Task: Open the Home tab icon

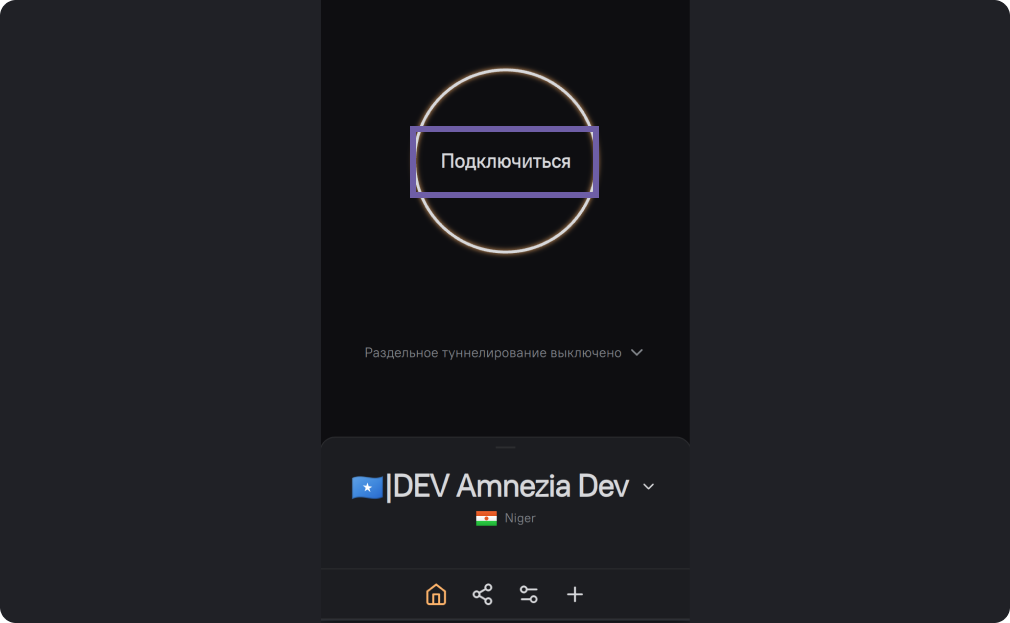Action: pos(436,594)
